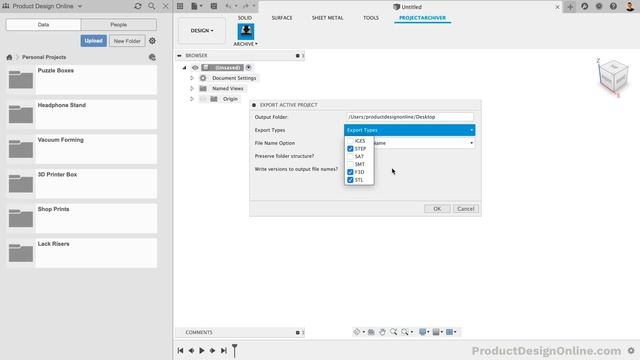Select the Orbit navigation tool
The width and height of the screenshot is (640, 360).
tap(357, 332)
